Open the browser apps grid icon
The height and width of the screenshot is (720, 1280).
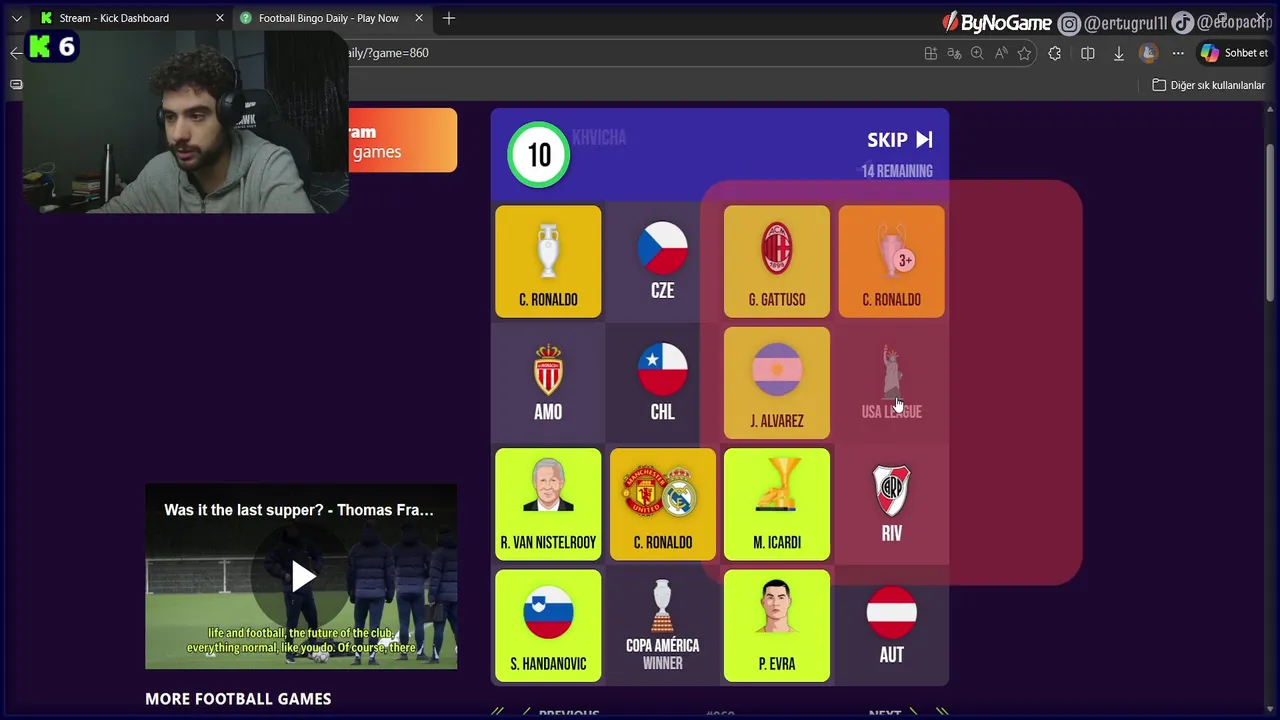click(931, 53)
